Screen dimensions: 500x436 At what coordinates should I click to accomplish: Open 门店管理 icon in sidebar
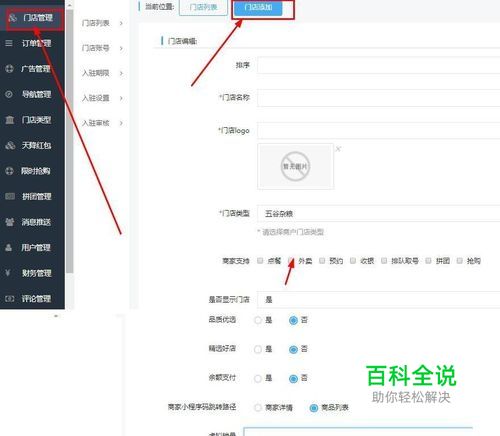pos(12,18)
